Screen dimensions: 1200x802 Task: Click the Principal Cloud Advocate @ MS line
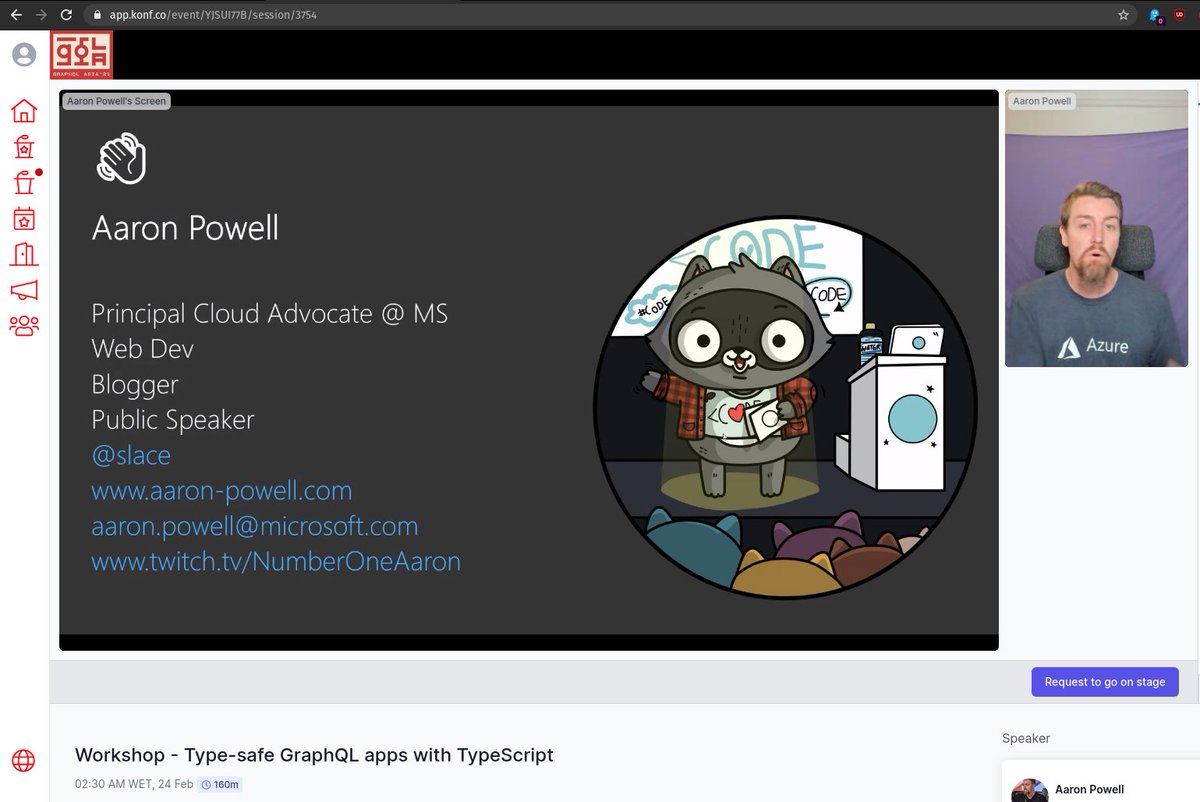pos(270,313)
